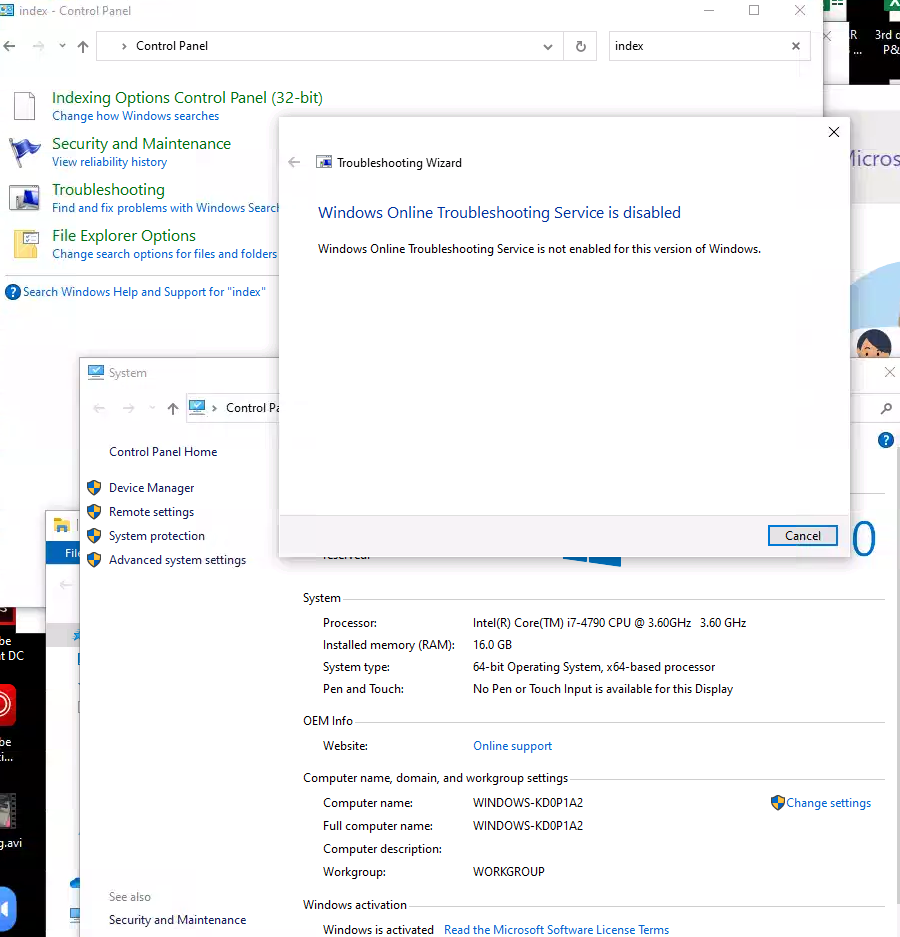900x937 pixels.
Task: Click the Troubleshooting monitor icon
Action: pyautogui.click(x=25, y=198)
